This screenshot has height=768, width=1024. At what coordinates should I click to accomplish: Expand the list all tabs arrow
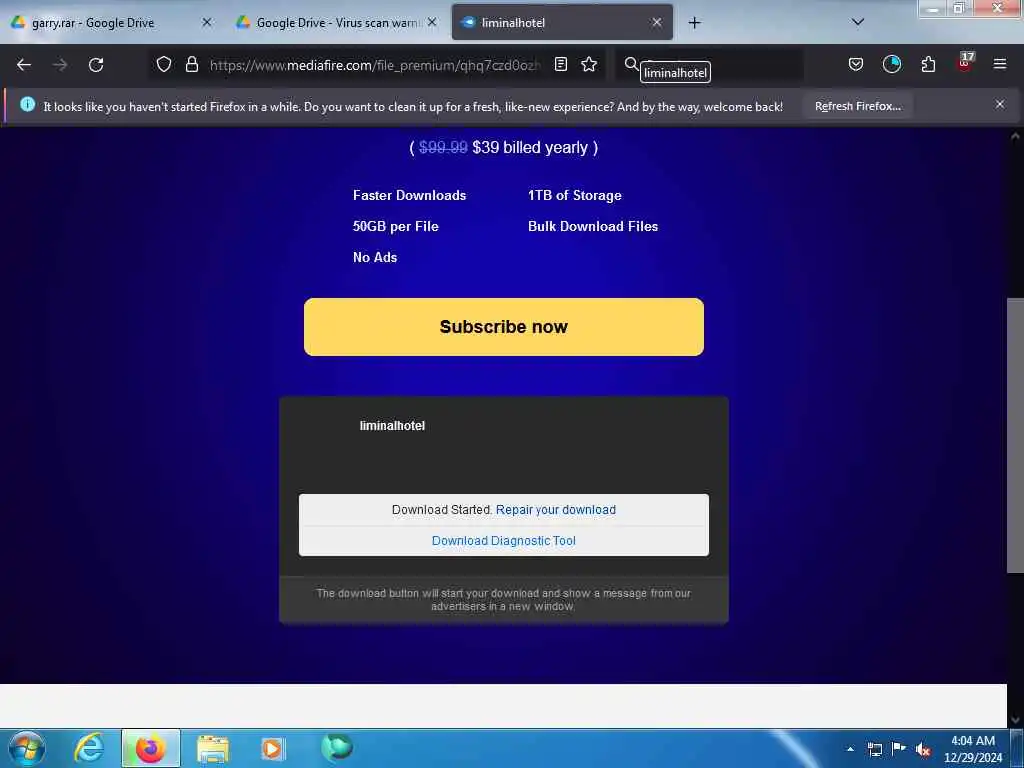click(x=858, y=22)
